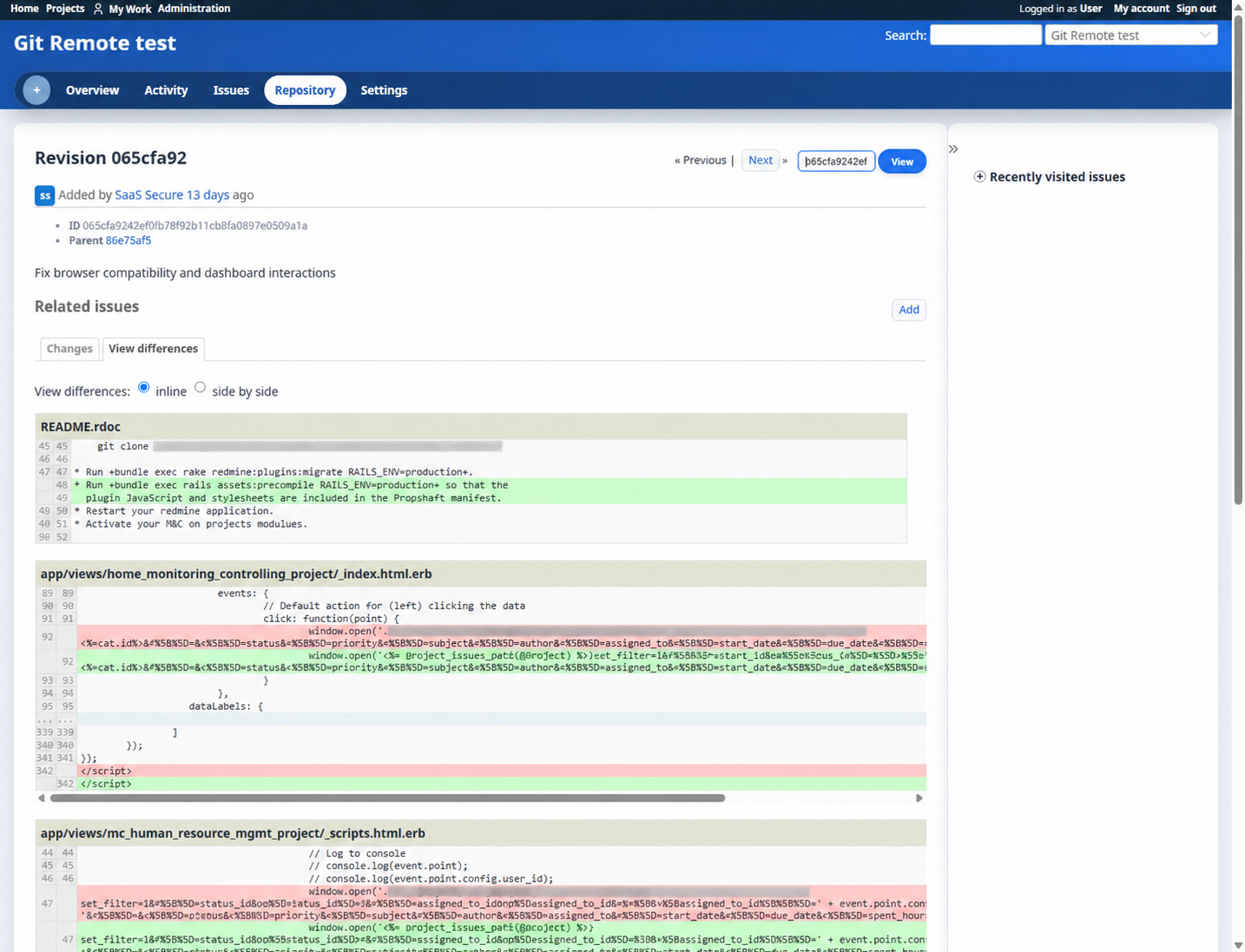Viewport: 1245px width, 952px height.
Task: Click the Add related issue button
Action: click(909, 310)
